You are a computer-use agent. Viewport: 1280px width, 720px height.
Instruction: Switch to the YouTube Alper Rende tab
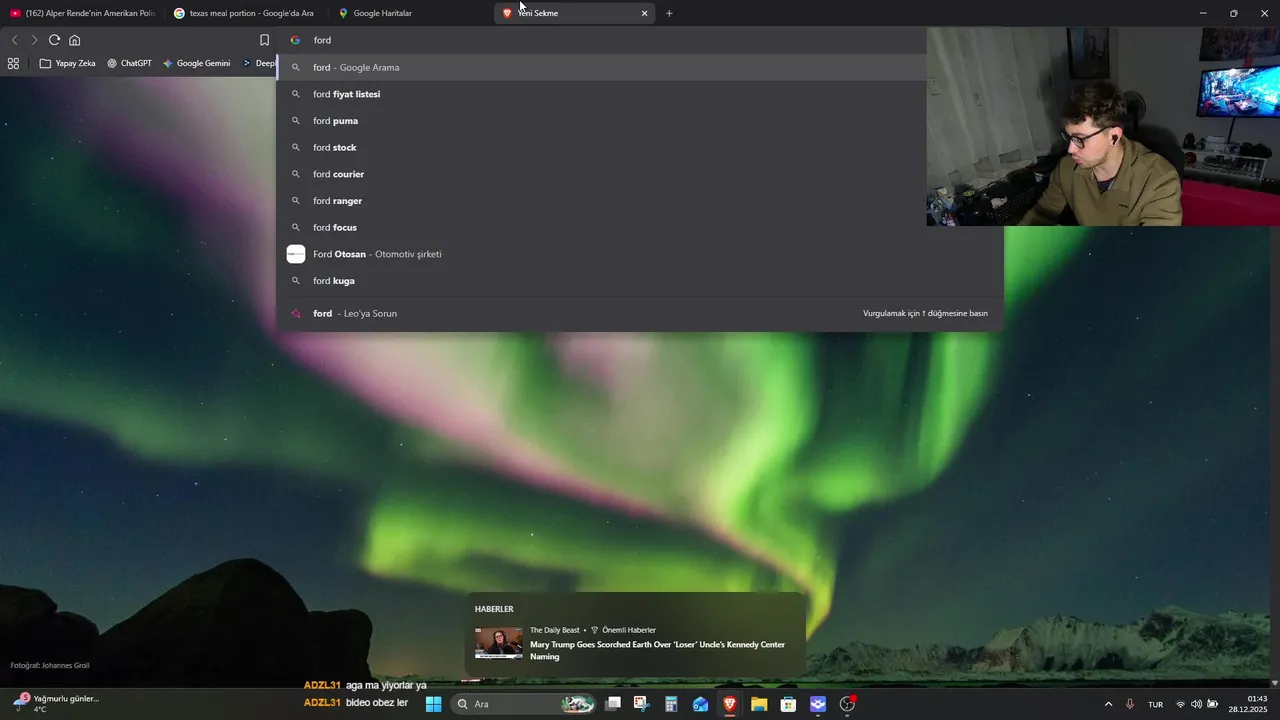point(82,13)
